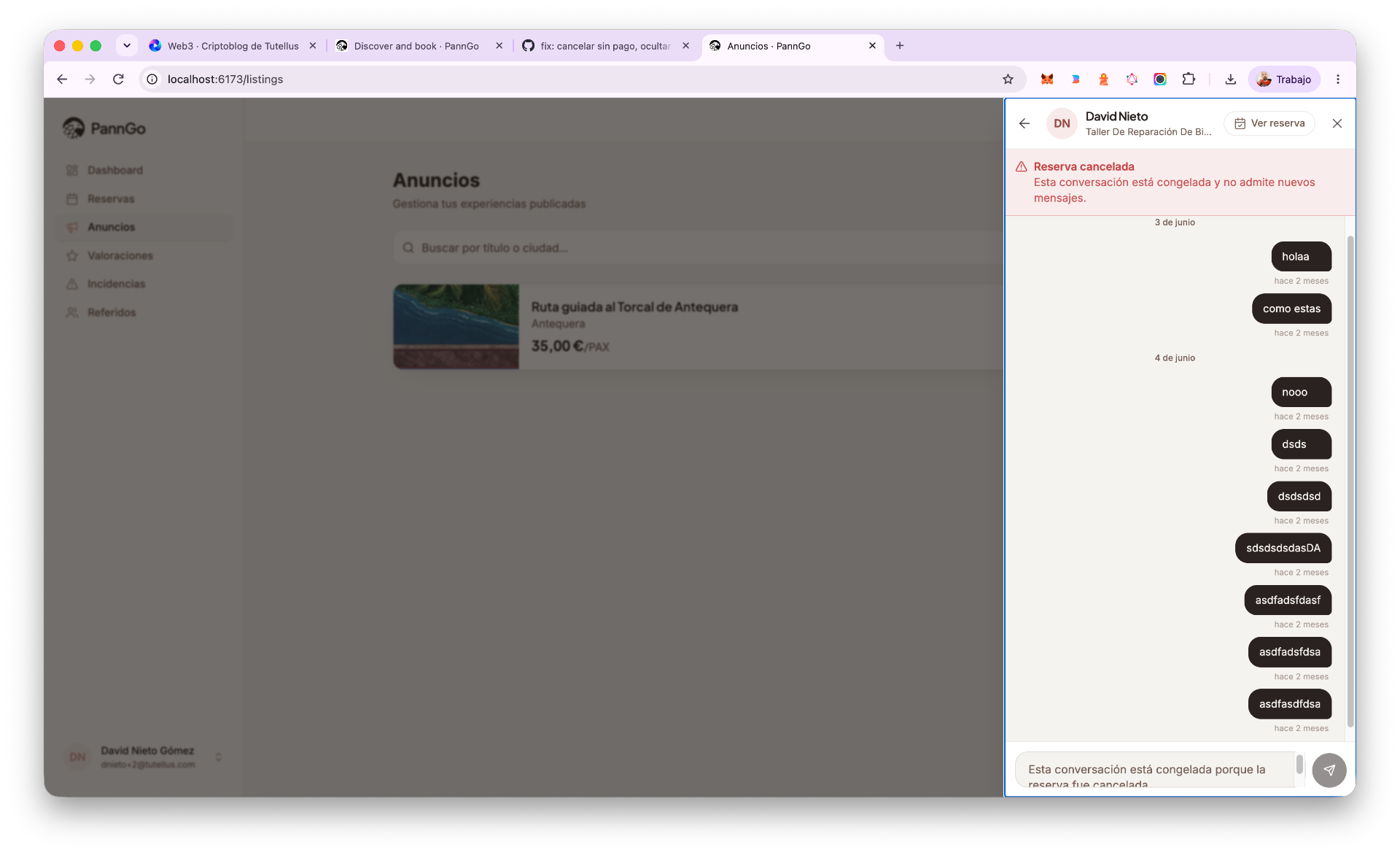Select the 'dsdsdsd' message bubble
Viewport: 1400px width, 855px height.
pyautogui.click(x=1299, y=496)
